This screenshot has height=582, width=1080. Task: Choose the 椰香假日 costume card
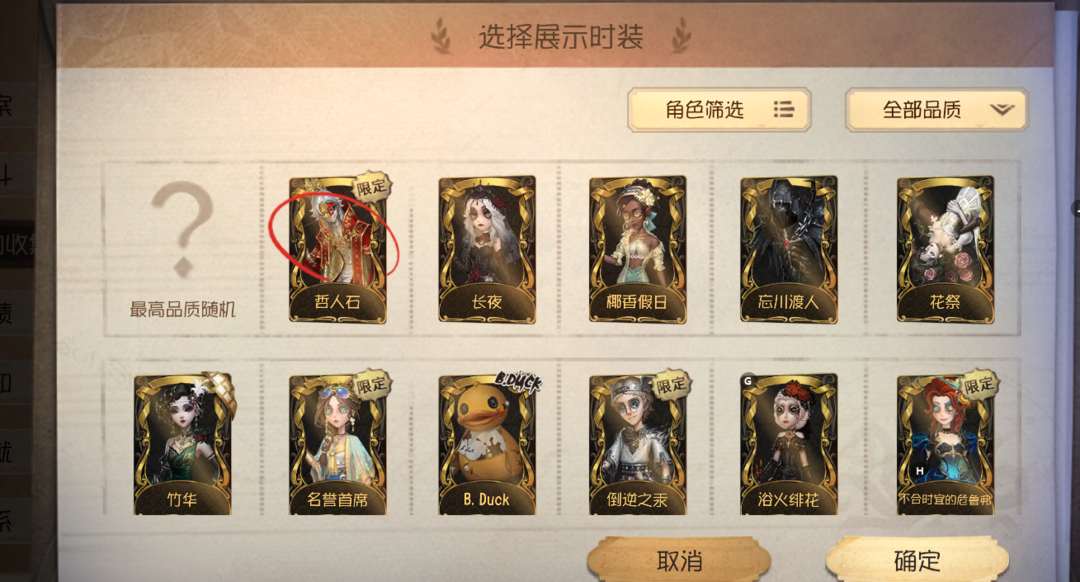pos(637,249)
